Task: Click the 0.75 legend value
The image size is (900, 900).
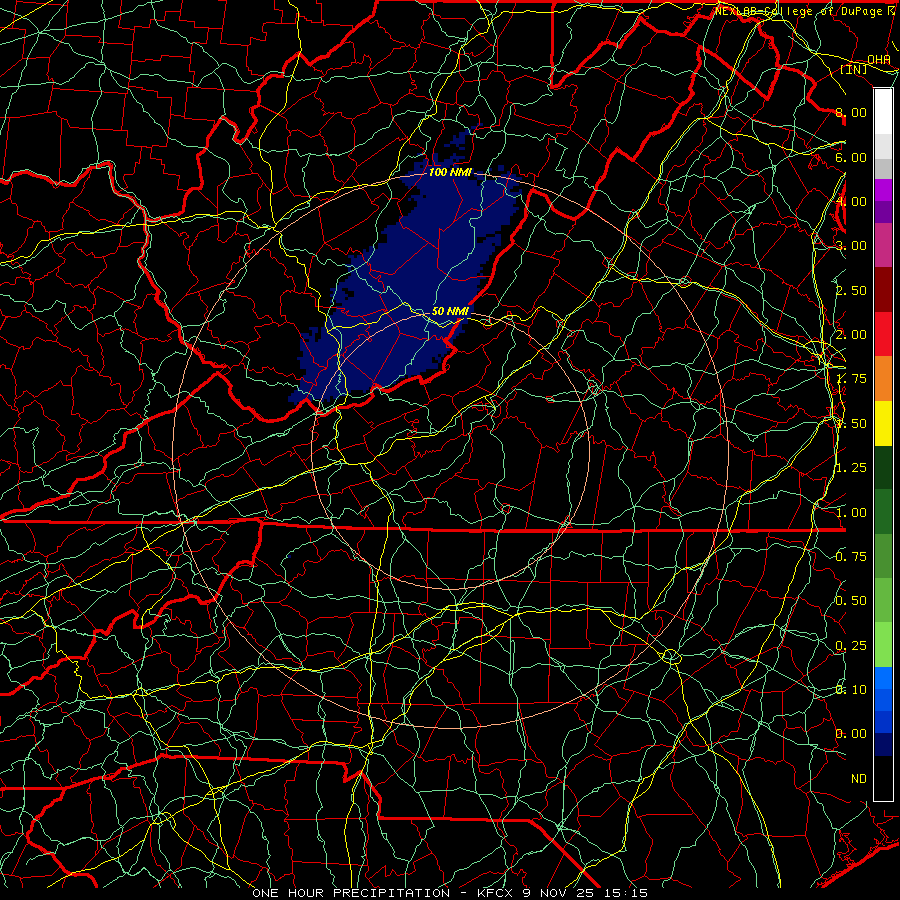Action: 852,557
